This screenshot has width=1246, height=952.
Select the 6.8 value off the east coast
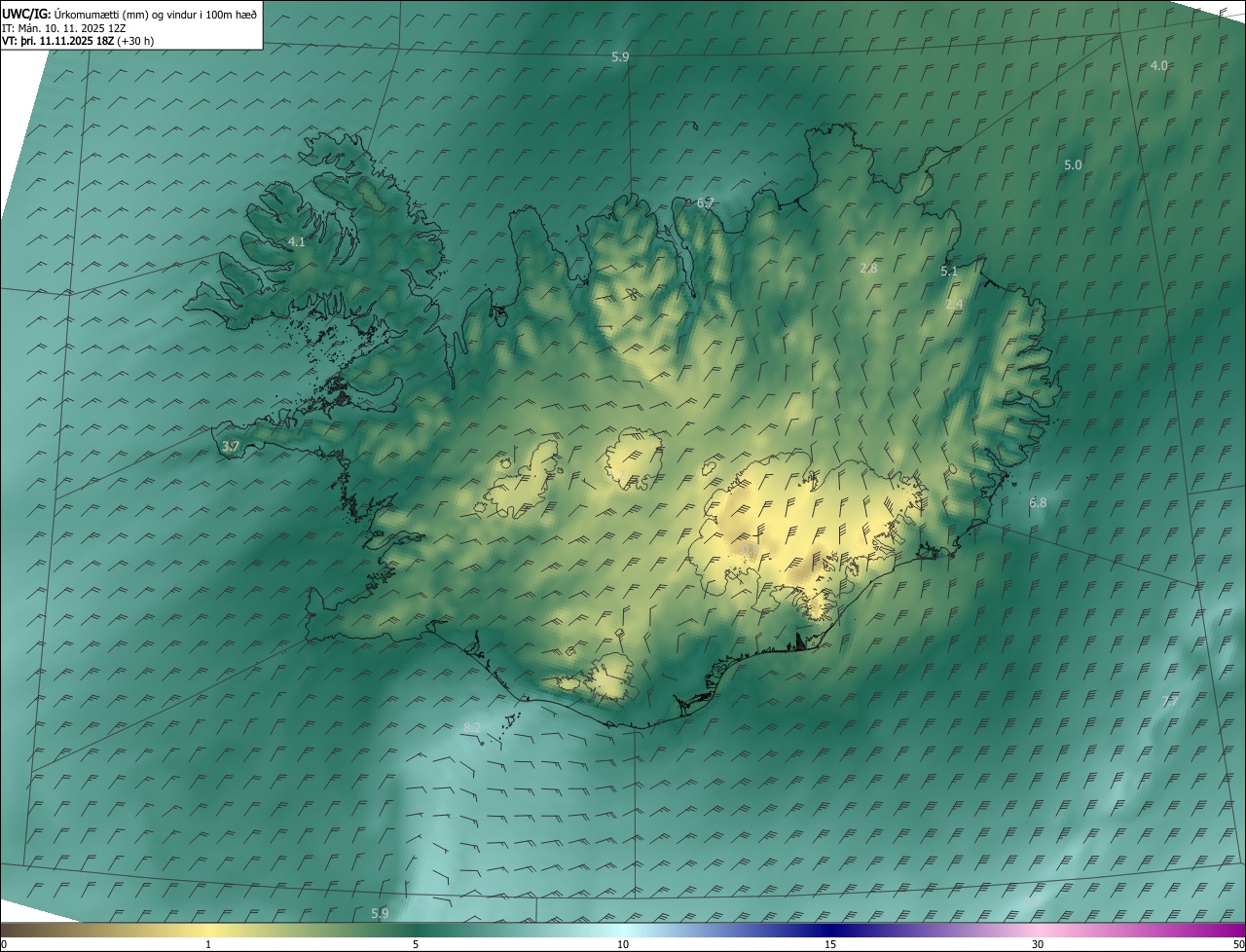click(1038, 503)
